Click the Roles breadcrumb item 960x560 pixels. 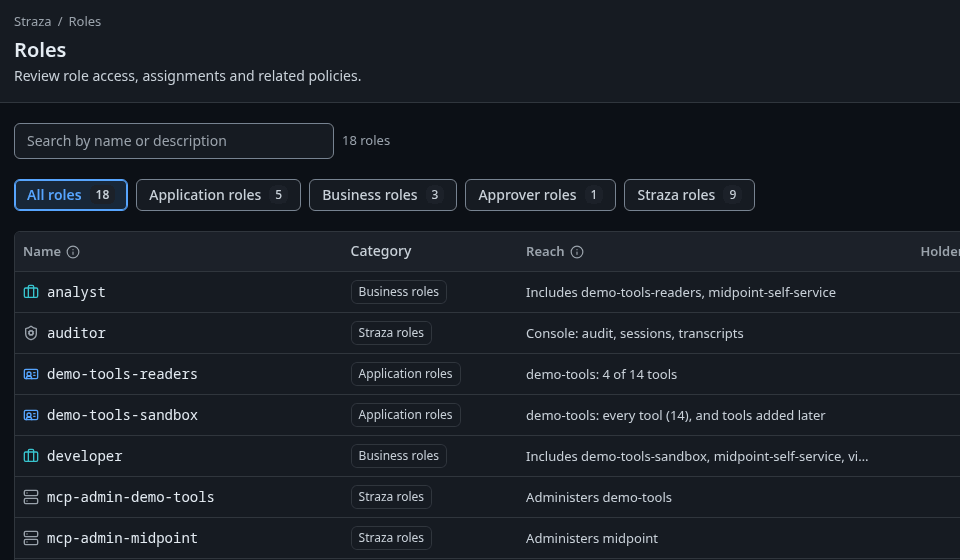[84, 21]
